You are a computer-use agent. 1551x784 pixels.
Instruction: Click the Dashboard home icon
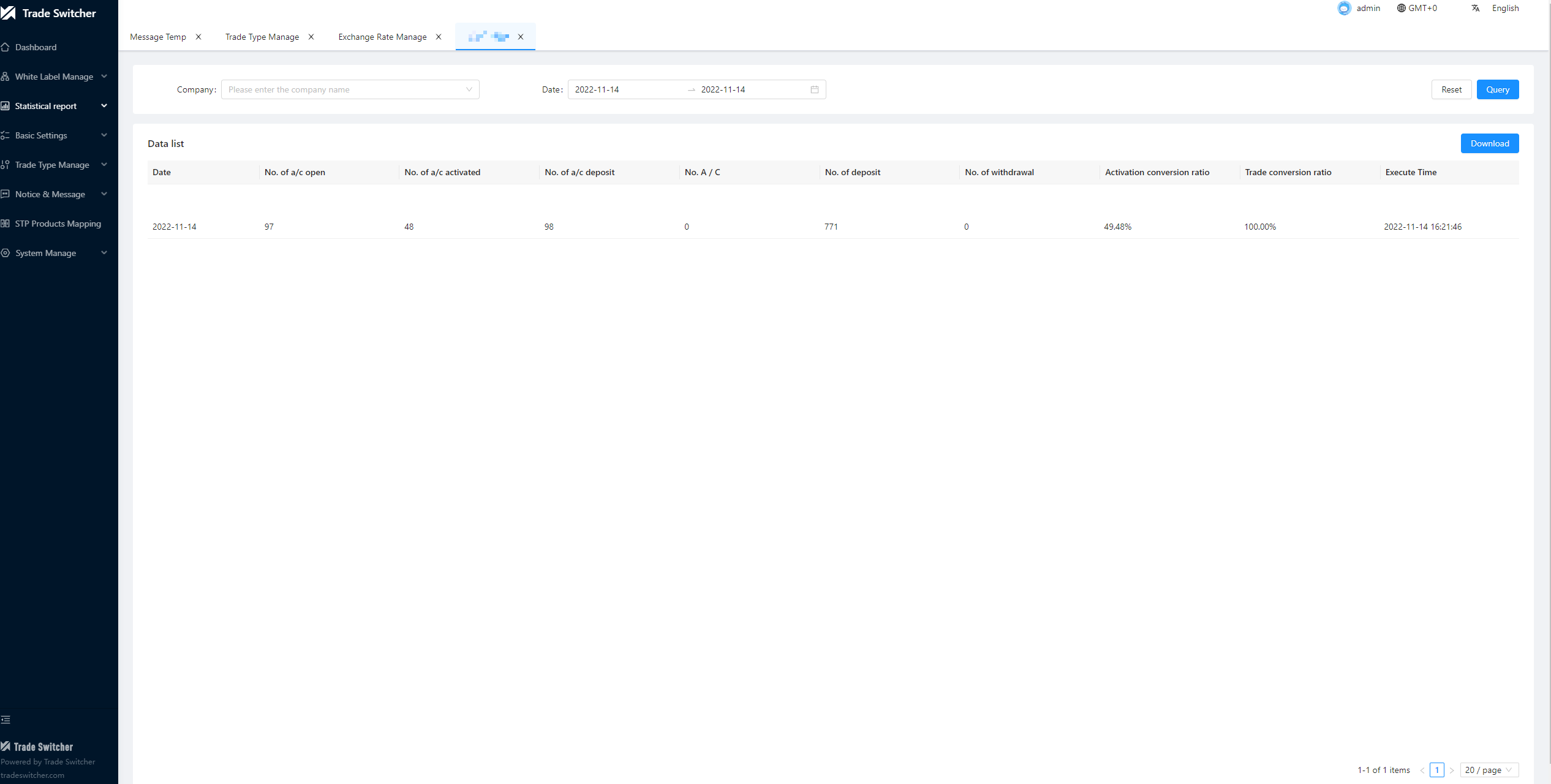[x=6, y=47]
